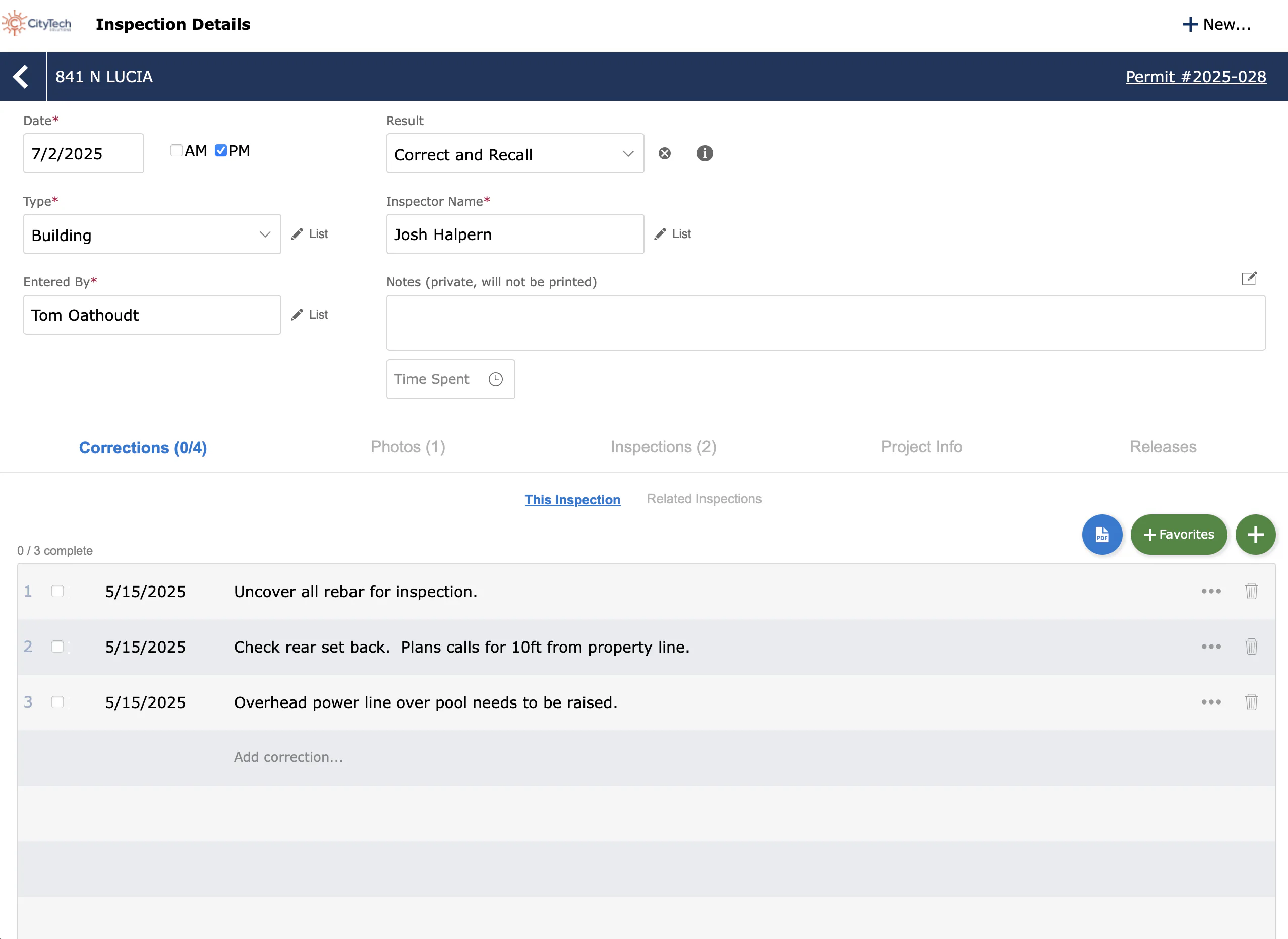Delete the rear set back correction

tap(1251, 647)
